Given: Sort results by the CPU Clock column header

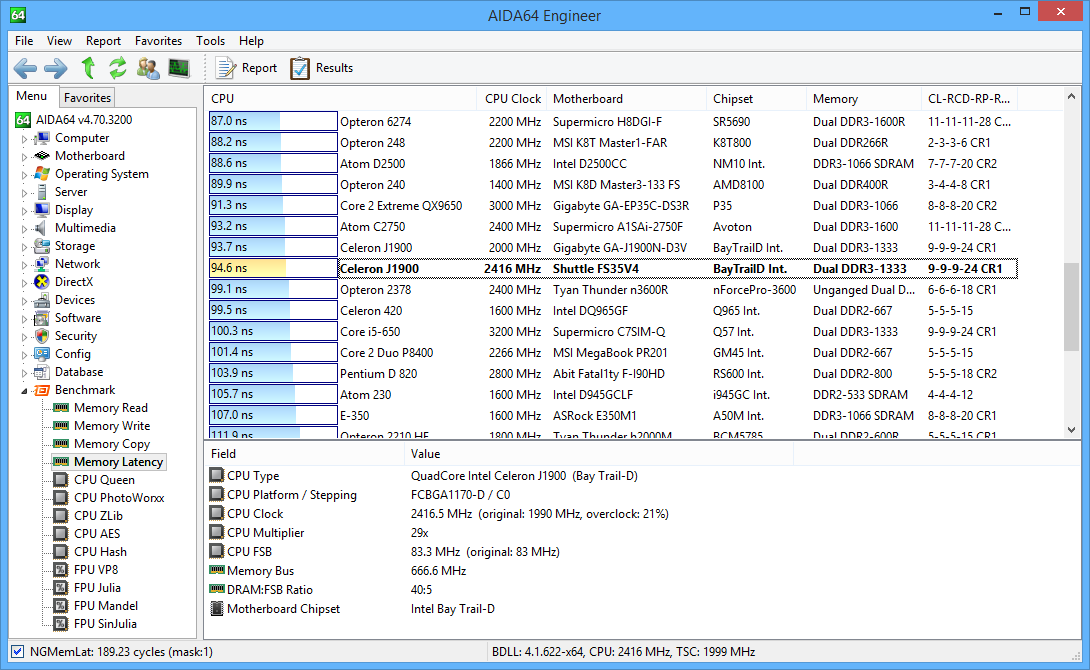Looking at the screenshot, I should (512, 99).
